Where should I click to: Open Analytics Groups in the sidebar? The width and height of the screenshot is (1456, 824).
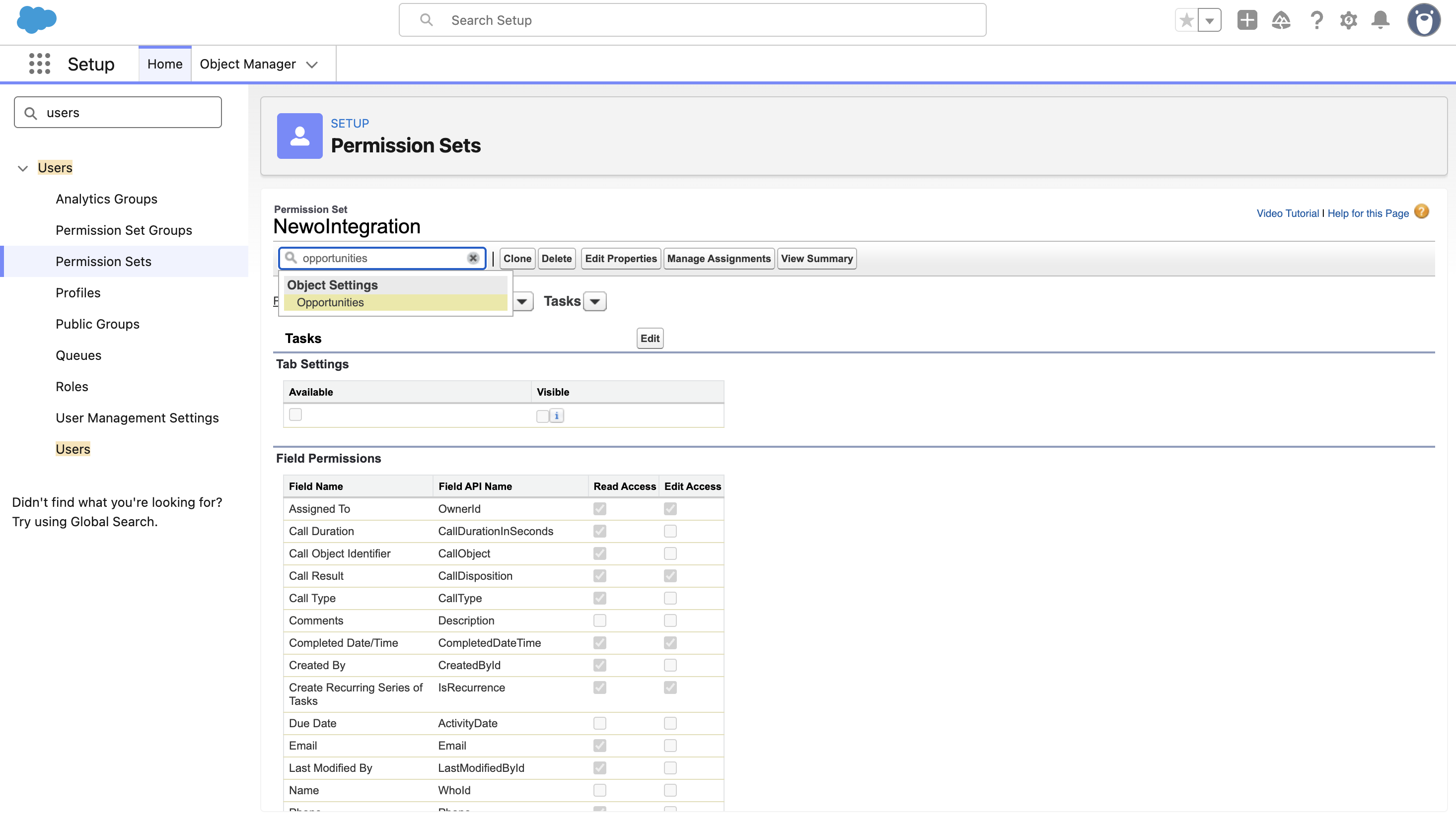coord(106,199)
